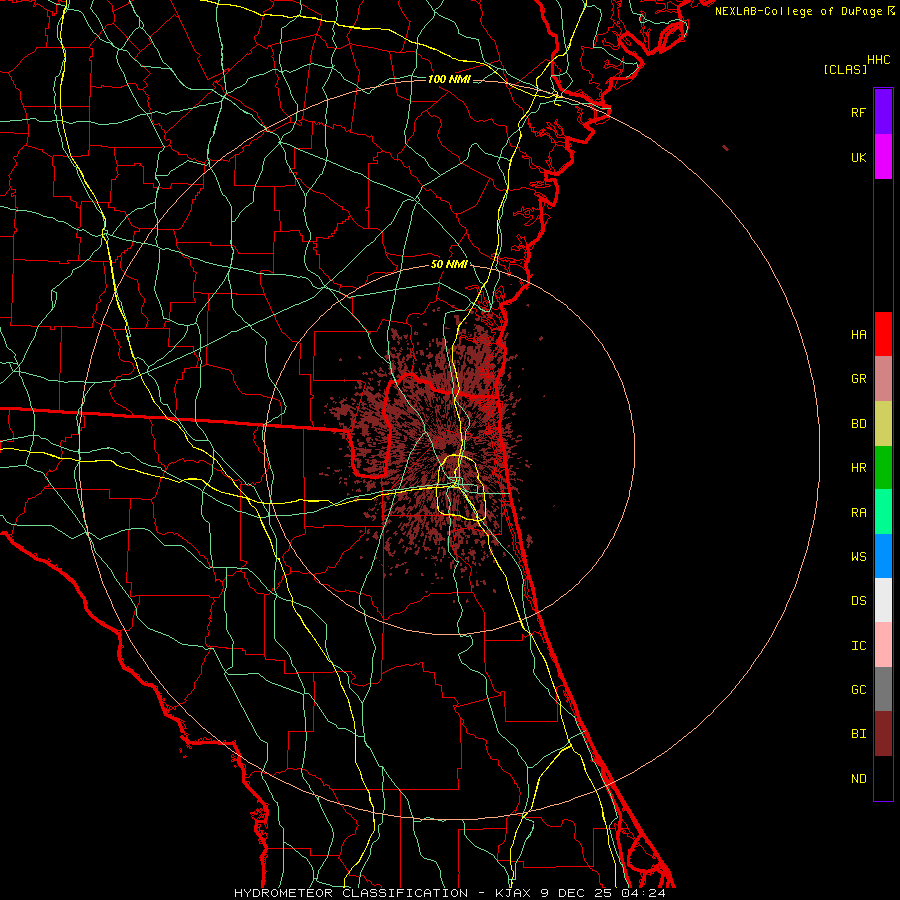Click the UK magenta legend swatch

click(x=883, y=157)
